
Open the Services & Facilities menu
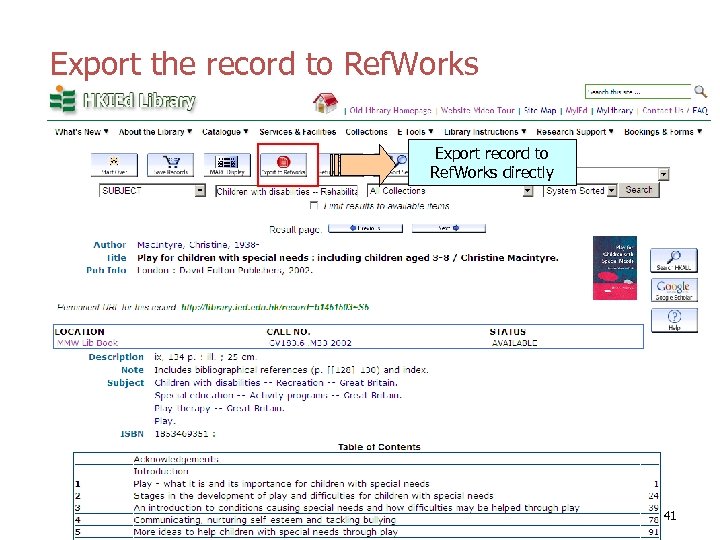298,132
